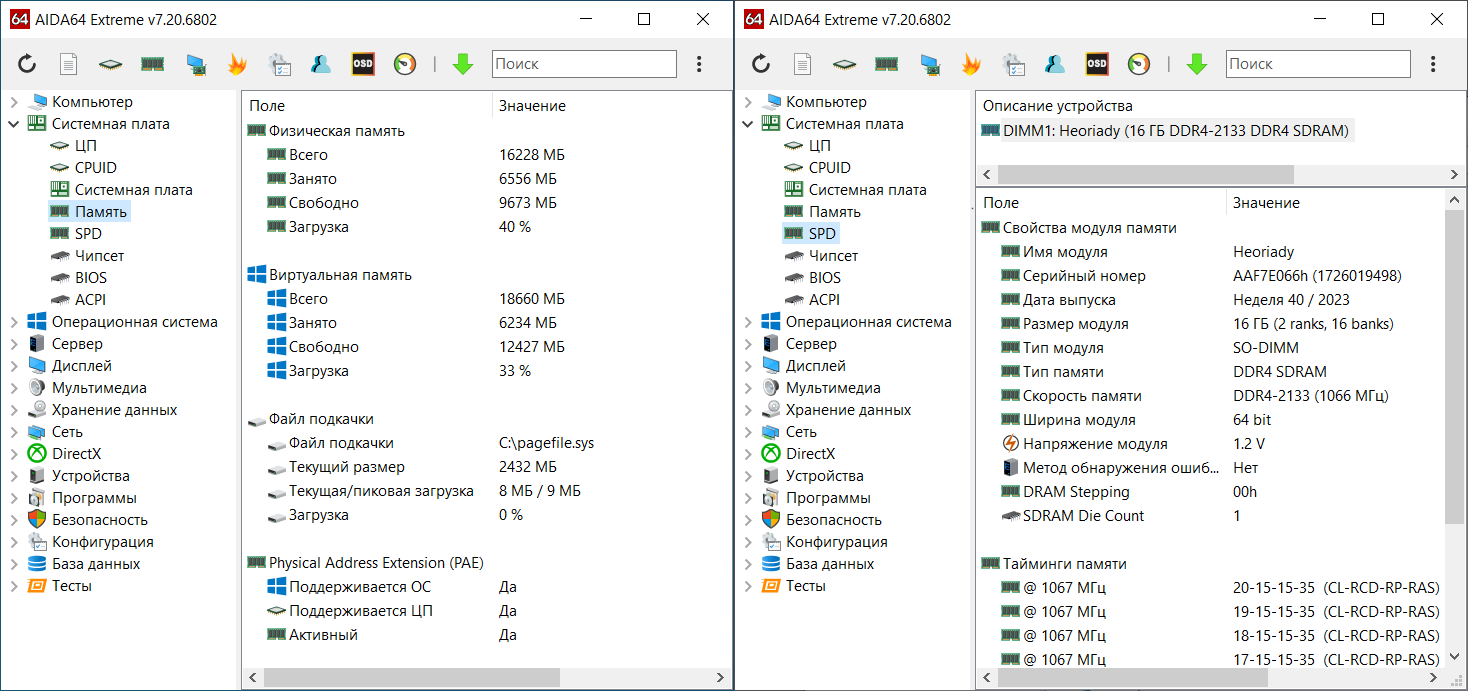Select Память in the right window tree
This screenshot has width=1468, height=691.
tap(835, 212)
